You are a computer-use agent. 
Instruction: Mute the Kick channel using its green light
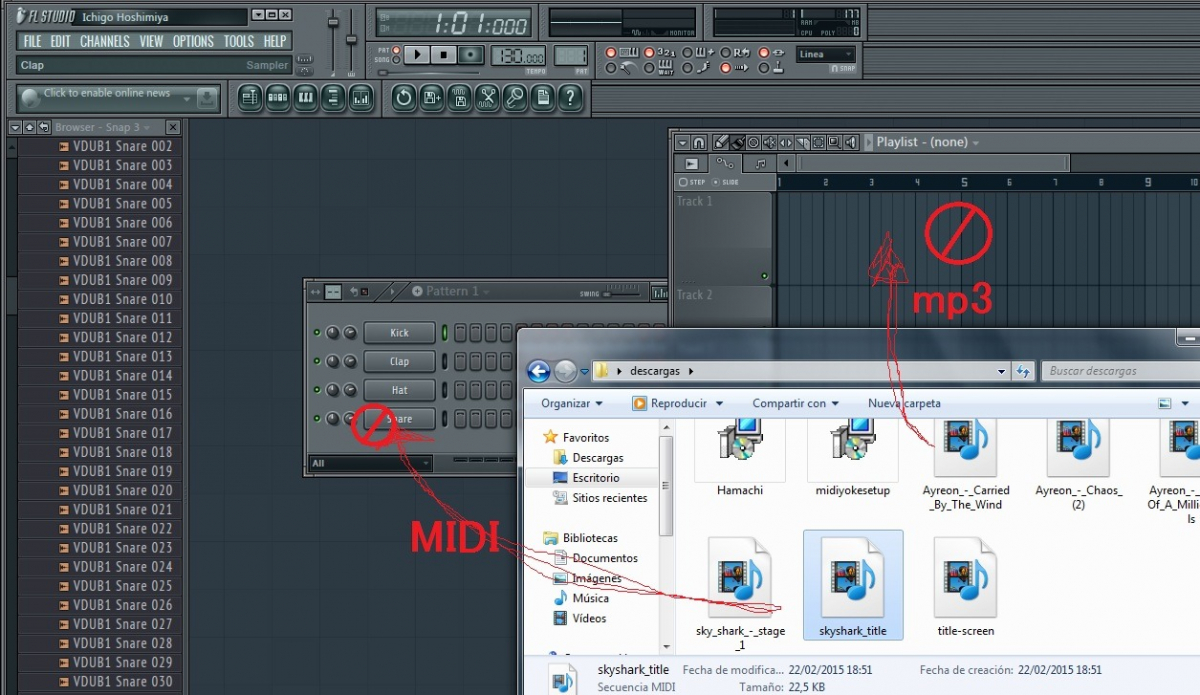click(x=317, y=332)
